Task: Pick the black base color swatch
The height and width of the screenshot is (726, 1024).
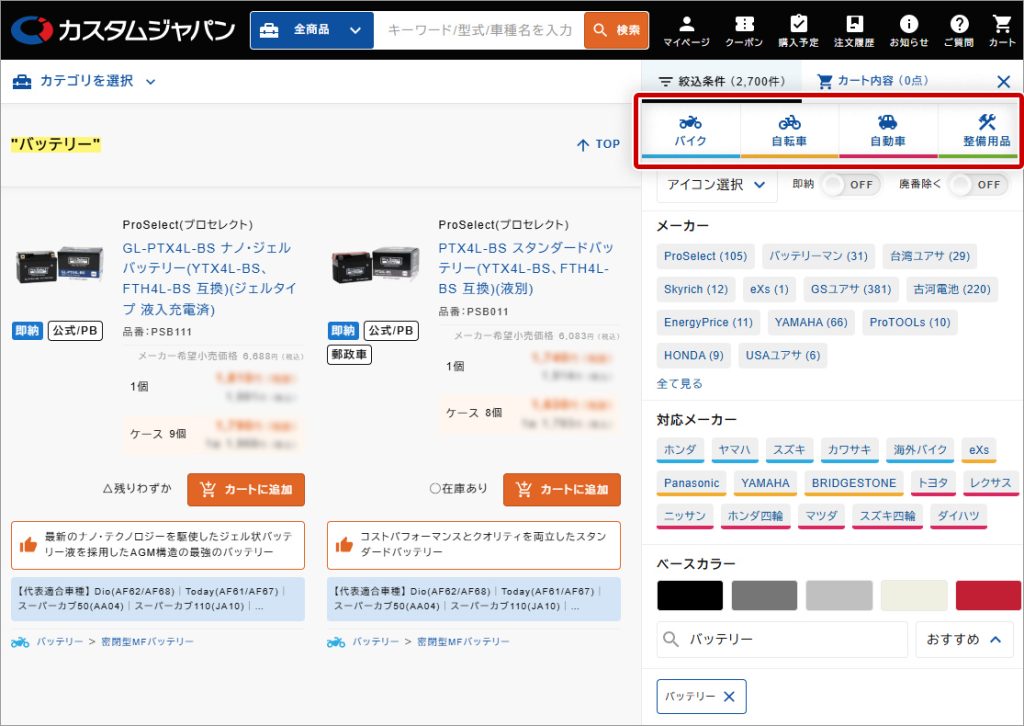Action: [x=690, y=595]
